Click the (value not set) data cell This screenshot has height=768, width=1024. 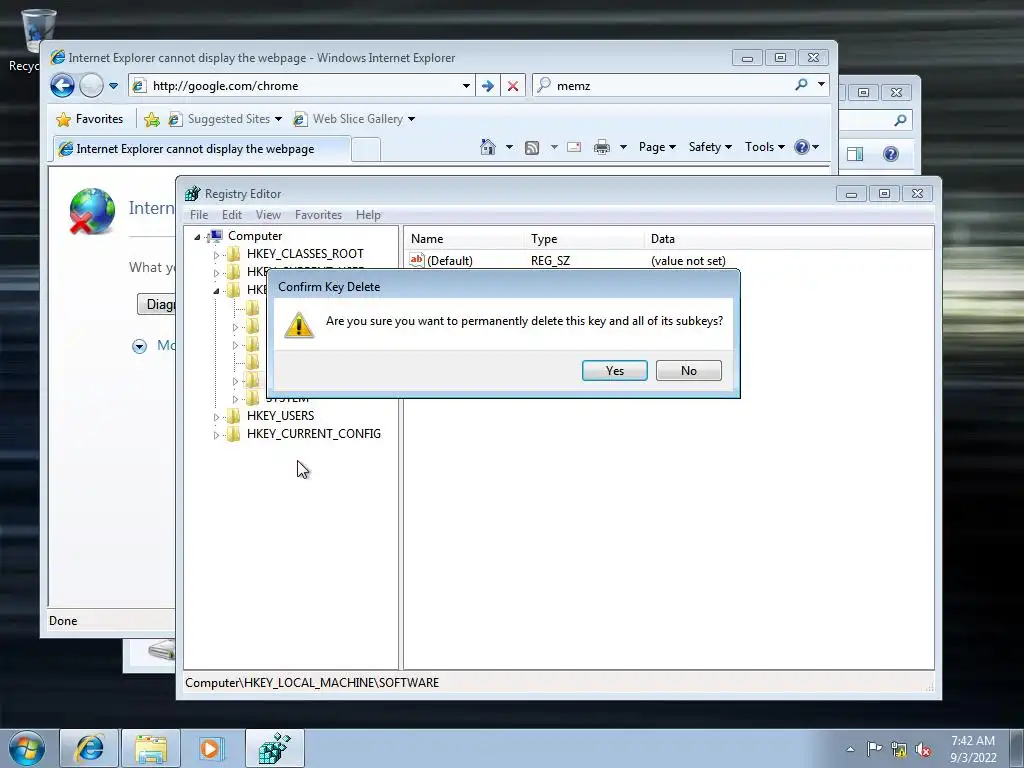pyautogui.click(x=688, y=261)
